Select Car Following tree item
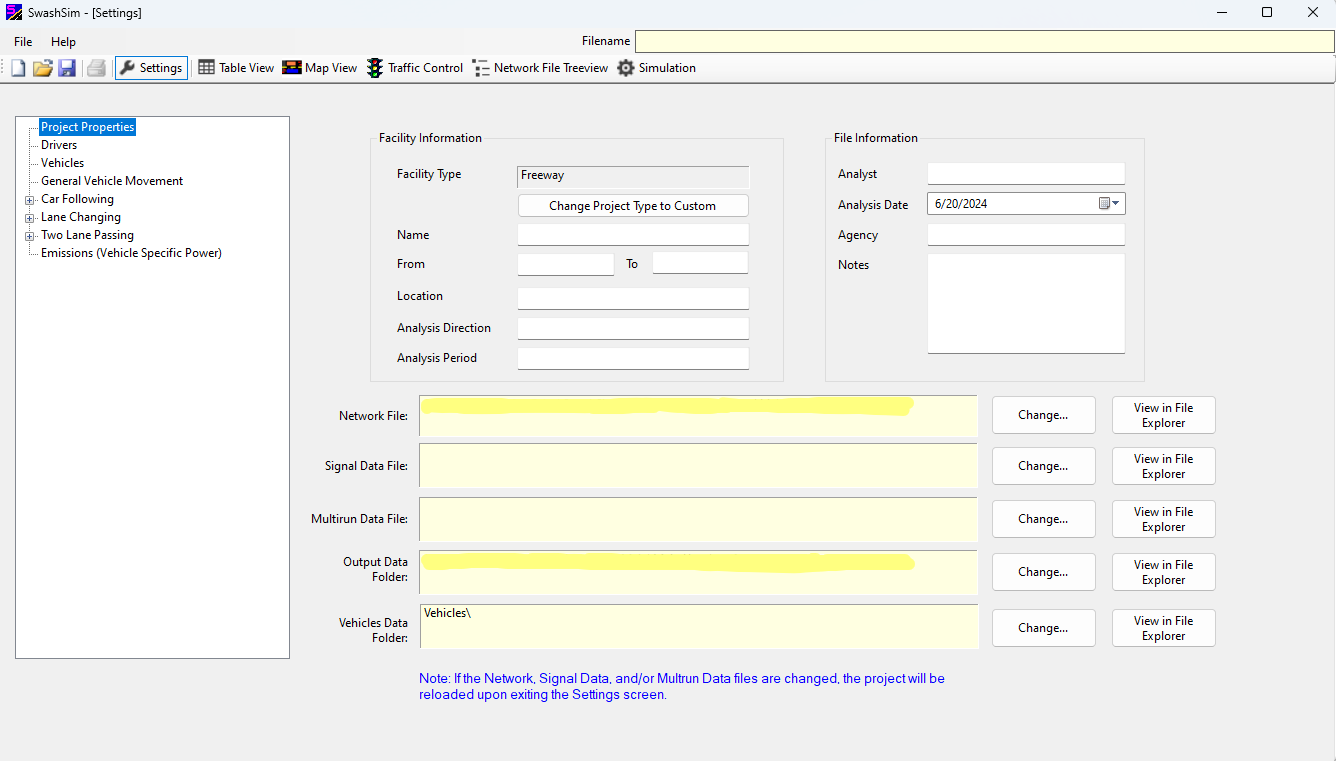Viewport: 1336px width, 761px height. coord(77,199)
